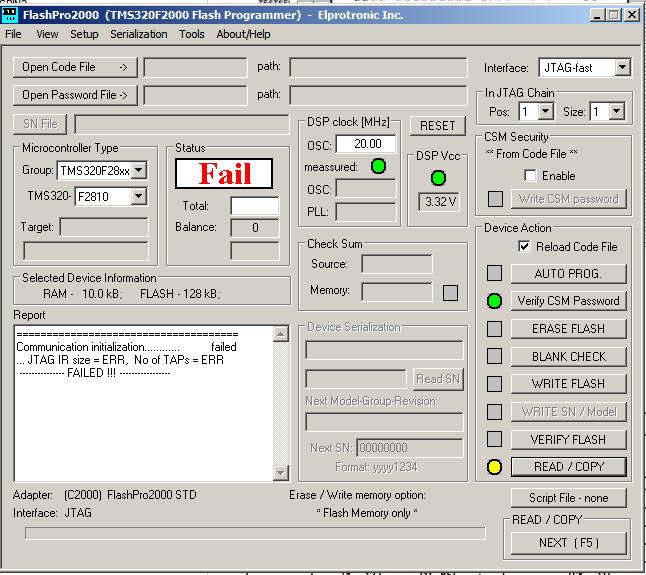Click 'RAM - 10.0 kB' device info text
The width and height of the screenshot is (646, 575).
[82, 294]
